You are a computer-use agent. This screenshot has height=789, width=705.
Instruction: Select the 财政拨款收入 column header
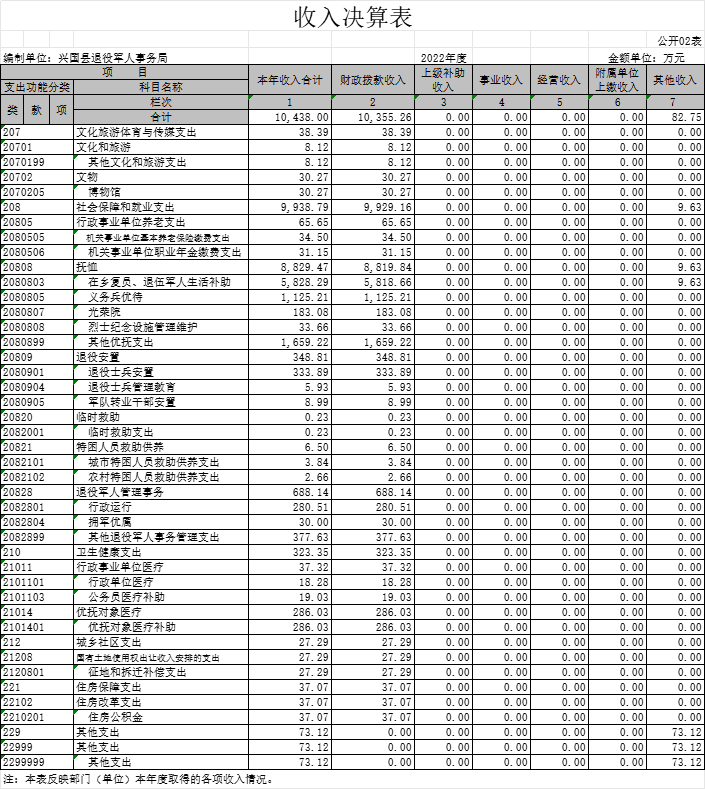(373, 79)
